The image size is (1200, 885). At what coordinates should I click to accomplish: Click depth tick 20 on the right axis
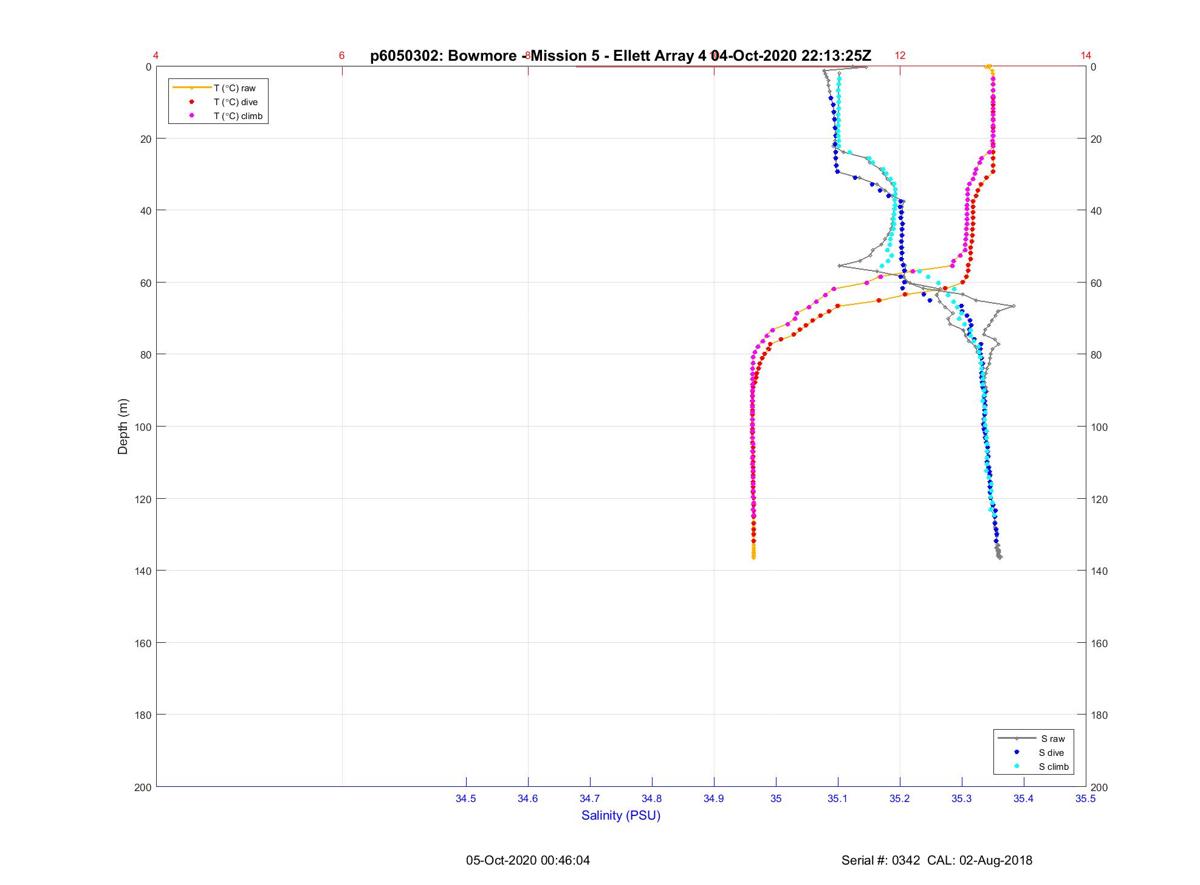[x=1097, y=139]
